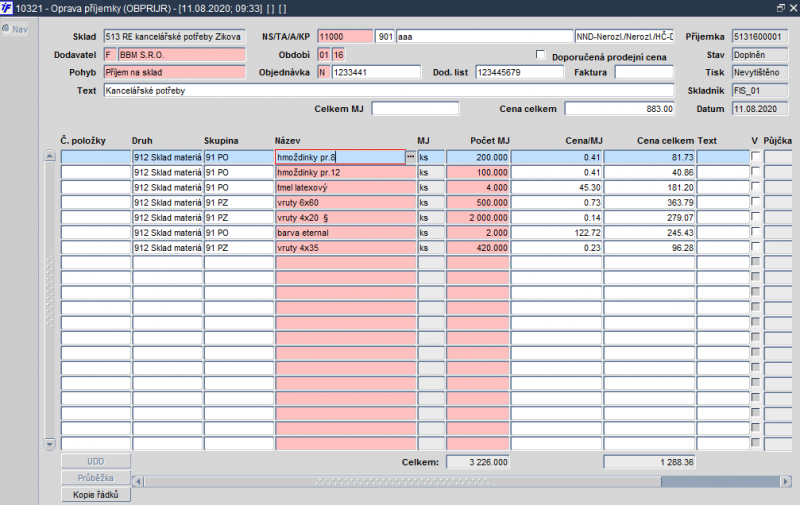The image size is (800, 505).
Task: Click the Kopie řádků button
Action: pos(96,494)
